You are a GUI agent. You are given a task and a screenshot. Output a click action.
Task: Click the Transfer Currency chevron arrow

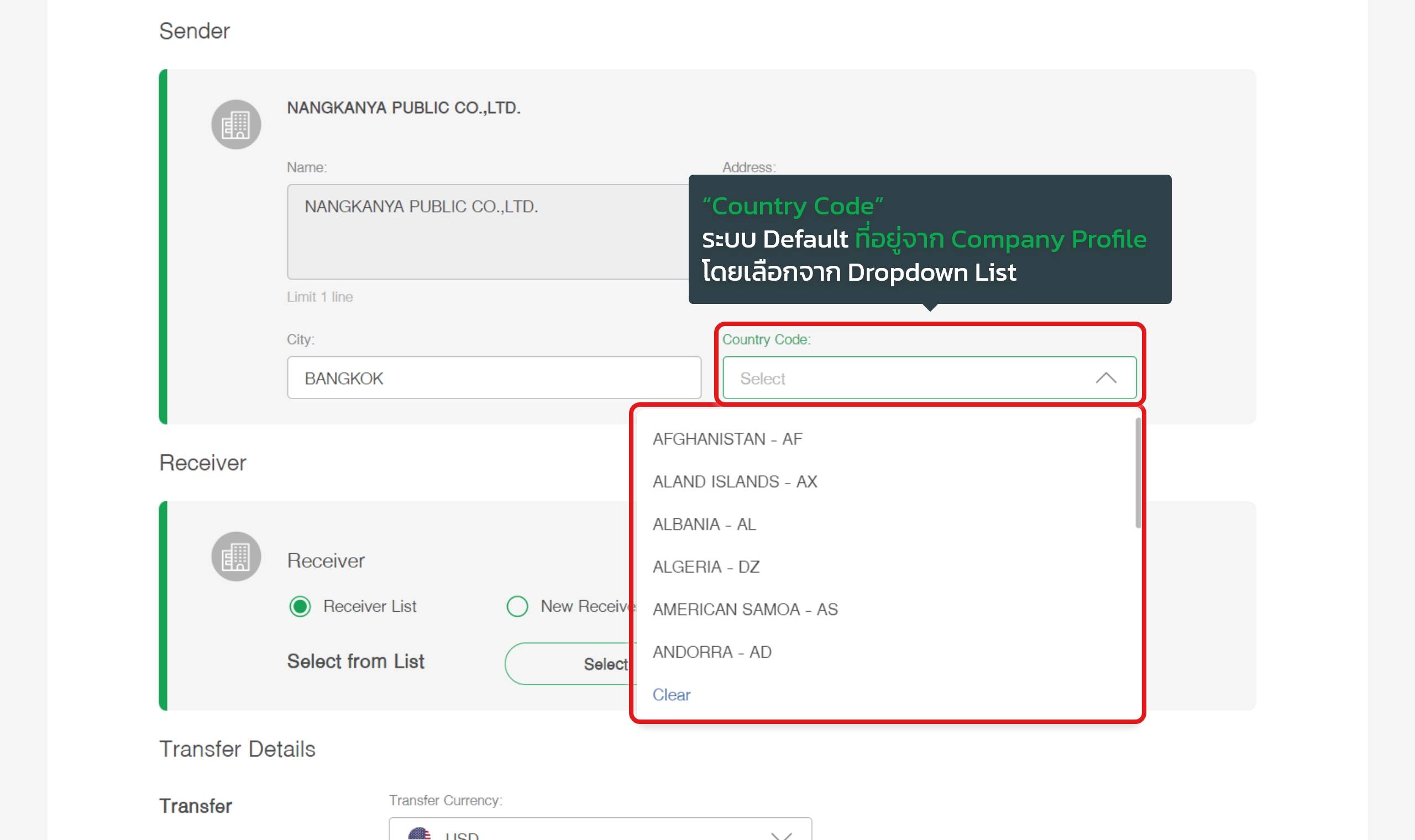click(x=782, y=834)
